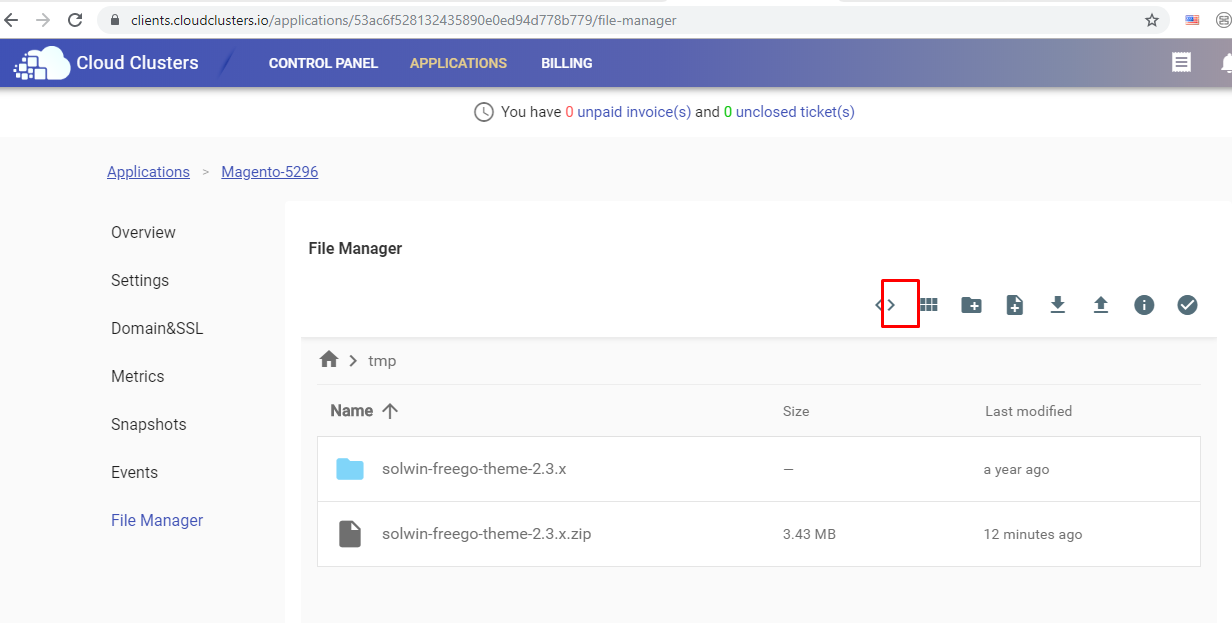Bookmark page with star icon
Viewport: 1232px width, 623px height.
(1152, 20)
